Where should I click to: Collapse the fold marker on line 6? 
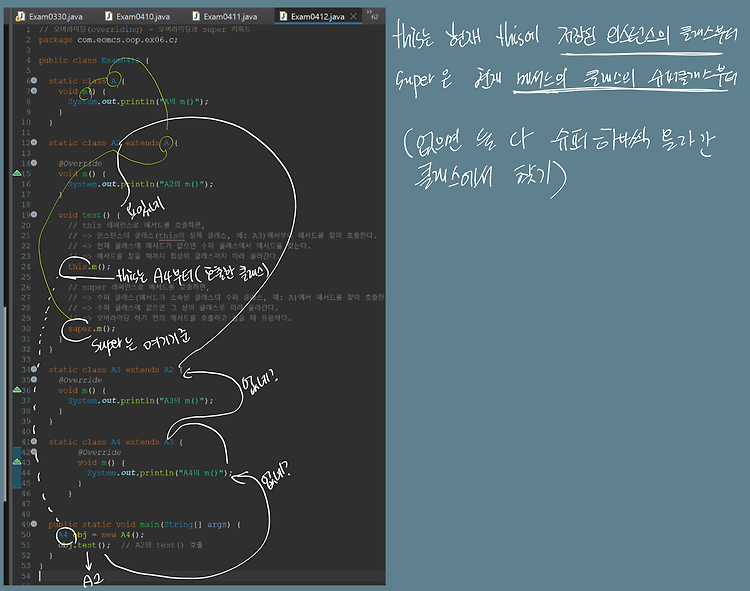34,80
